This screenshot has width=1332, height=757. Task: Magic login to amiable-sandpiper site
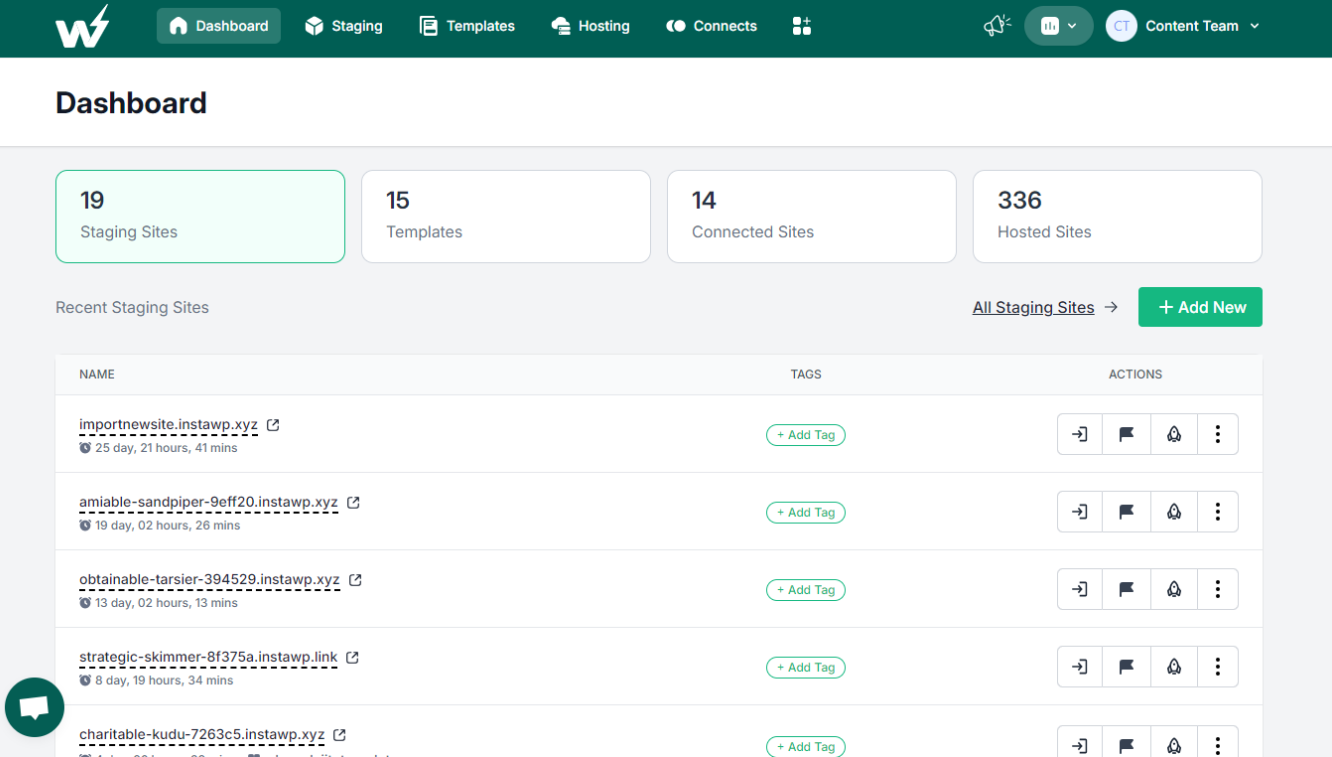tap(1080, 511)
